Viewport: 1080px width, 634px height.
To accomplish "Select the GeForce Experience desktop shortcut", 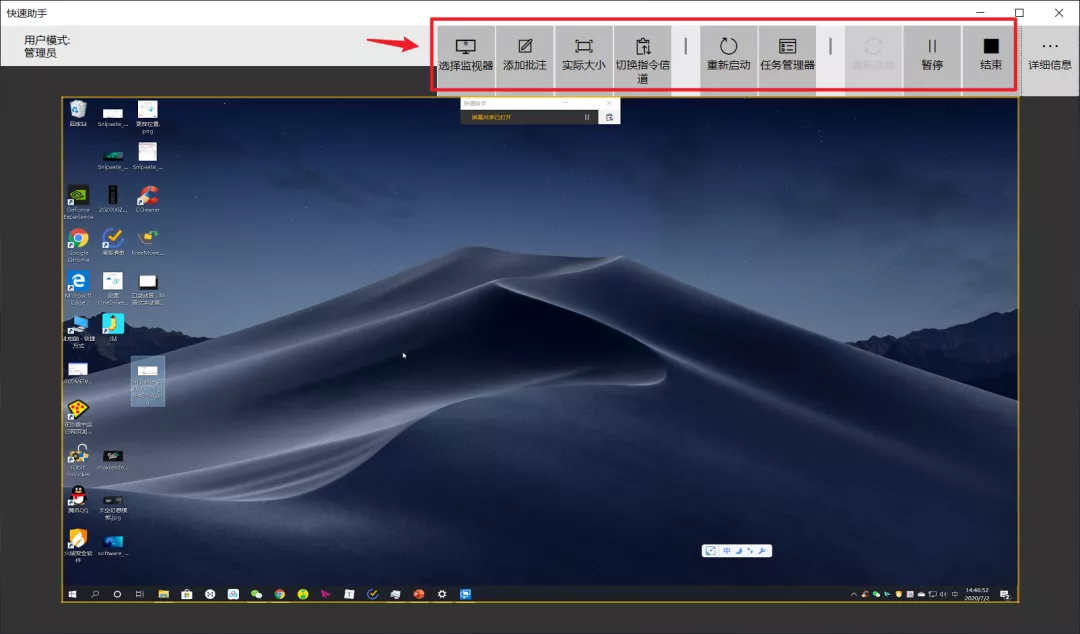I will pyautogui.click(x=78, y=203).
